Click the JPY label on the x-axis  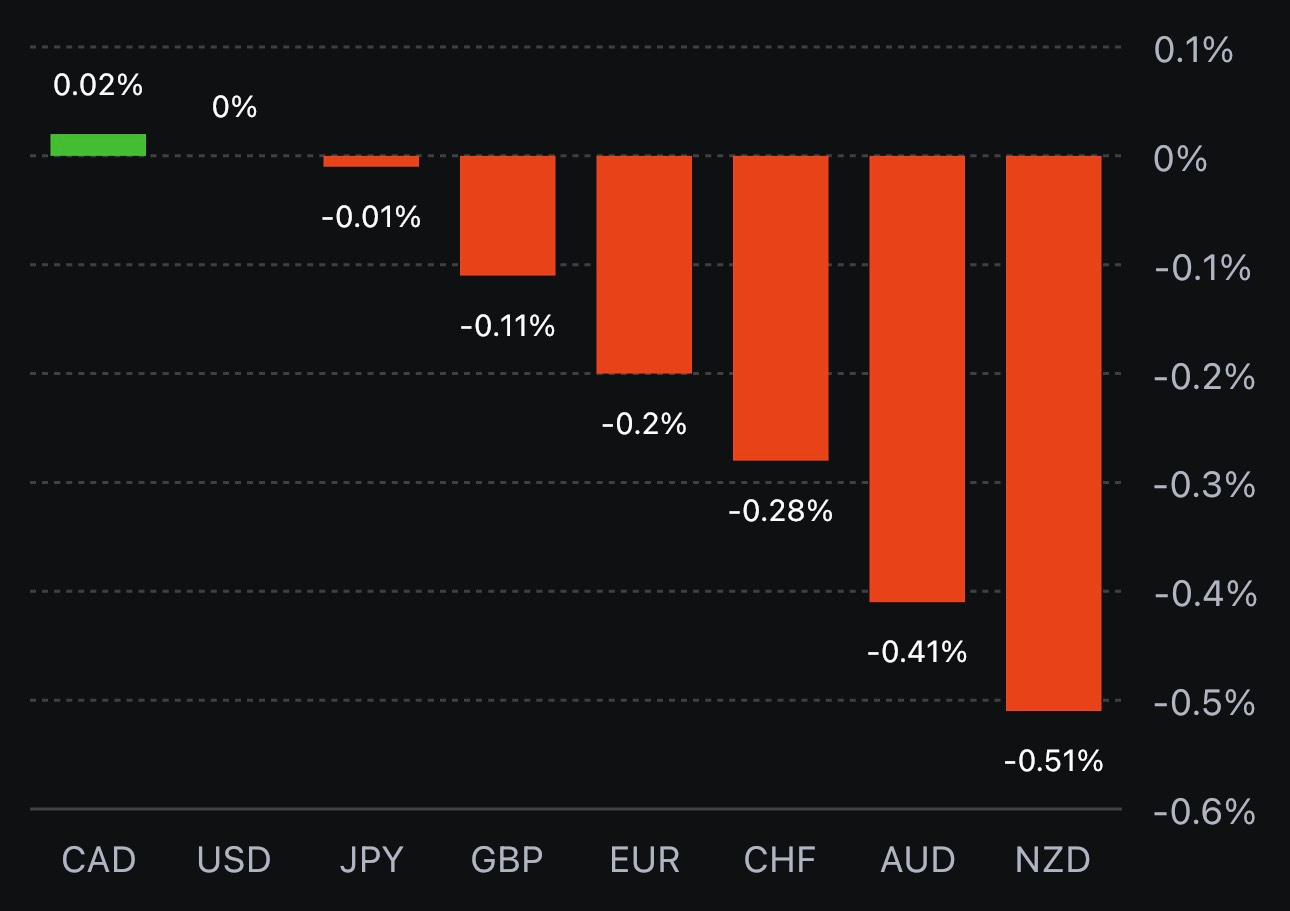tap(371, 860)
